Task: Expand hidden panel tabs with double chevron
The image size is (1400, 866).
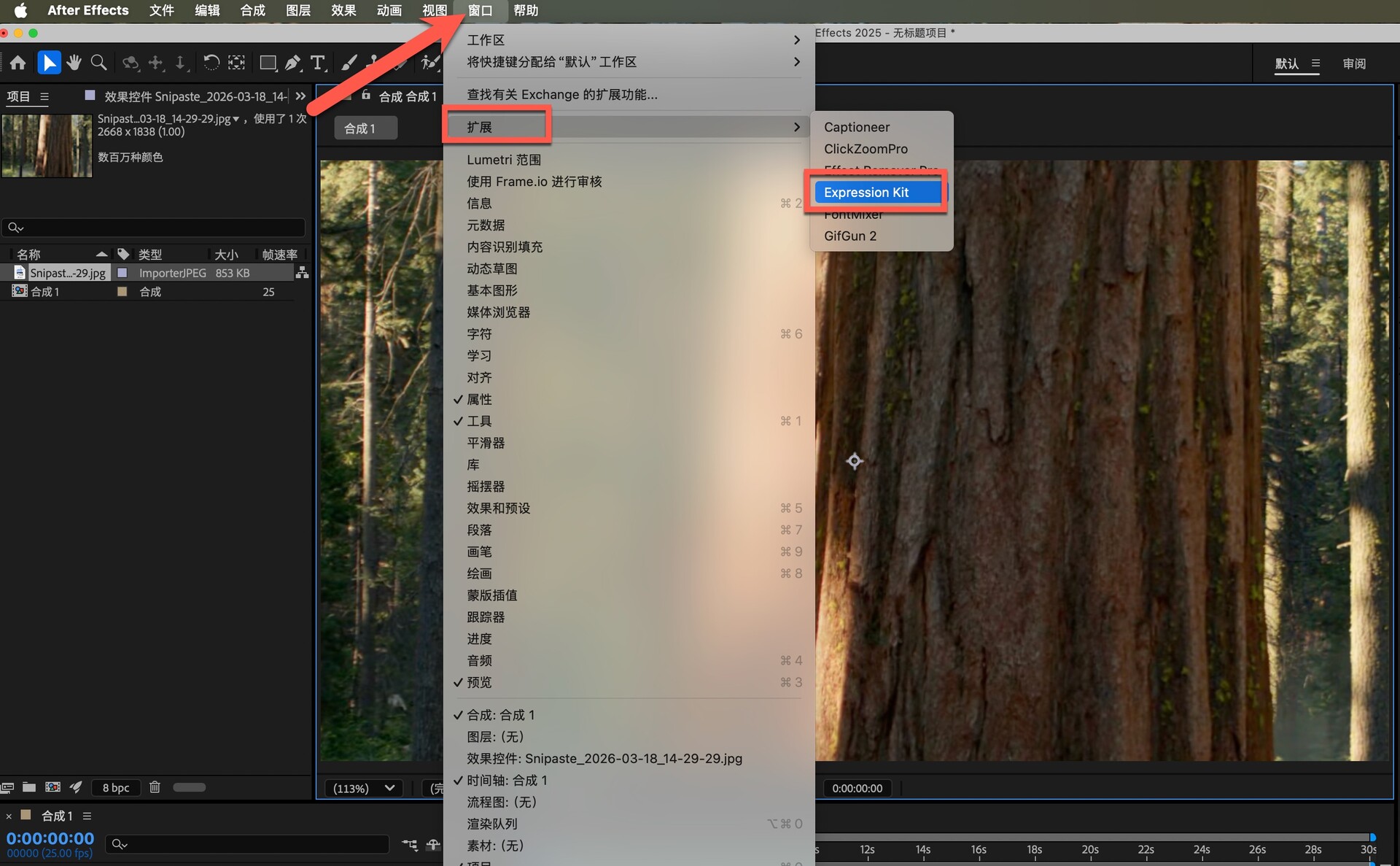Action: 300,96
